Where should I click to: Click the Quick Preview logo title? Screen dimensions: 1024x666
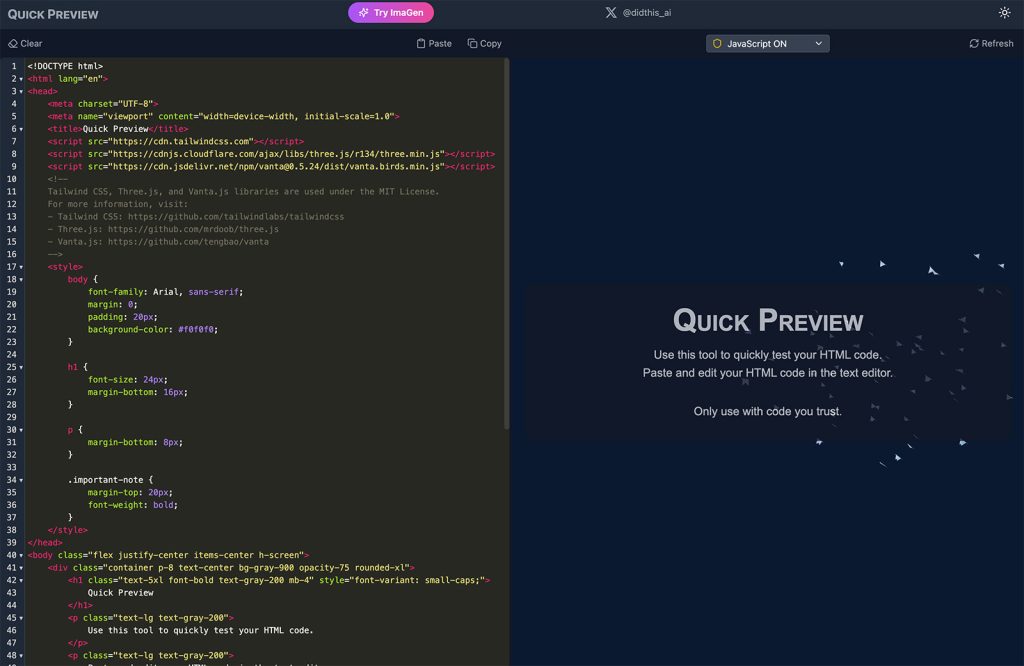point(53,14)
